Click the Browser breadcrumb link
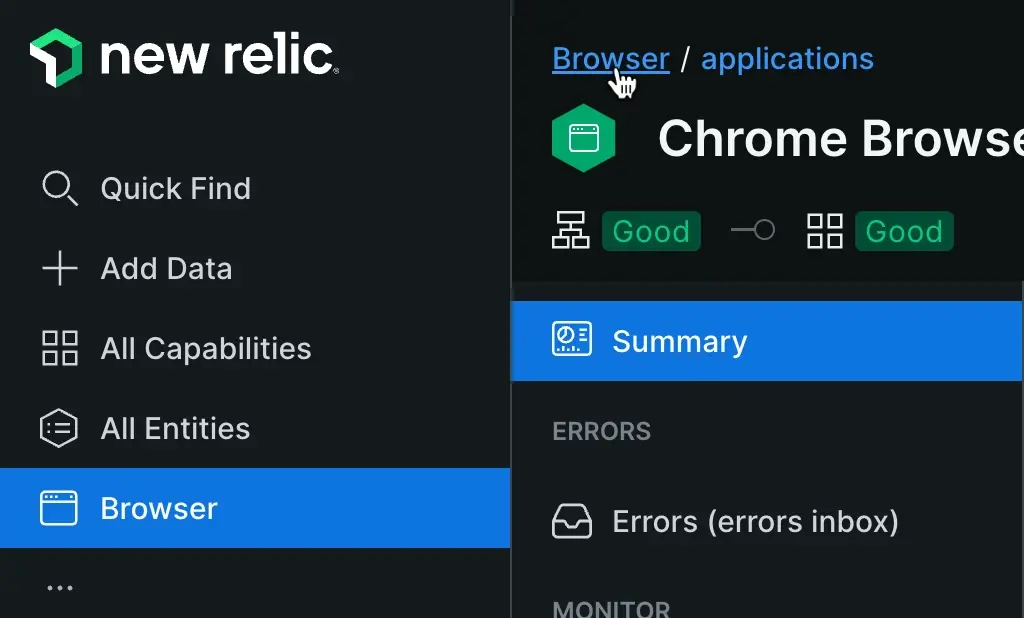 (x=610, y=59)
